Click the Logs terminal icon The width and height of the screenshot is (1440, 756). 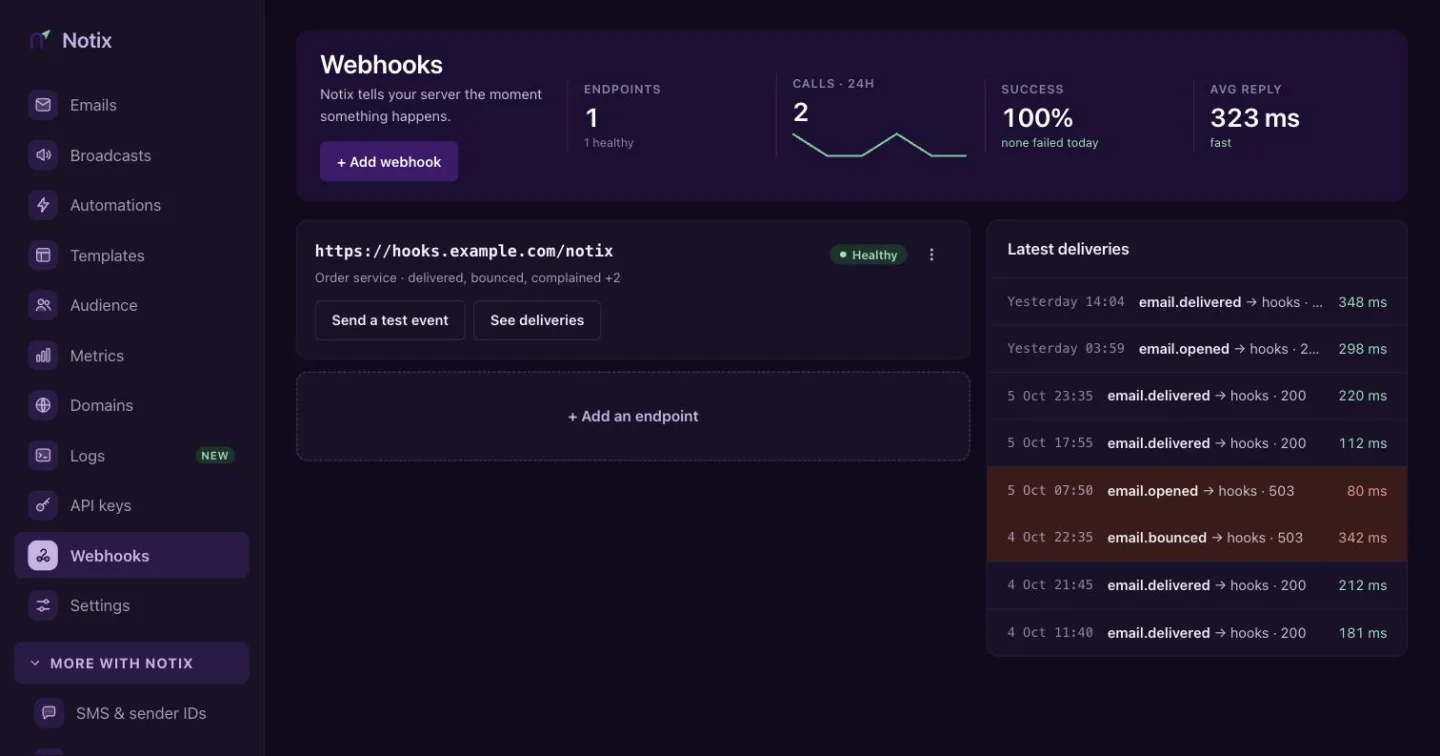(43, 455)
